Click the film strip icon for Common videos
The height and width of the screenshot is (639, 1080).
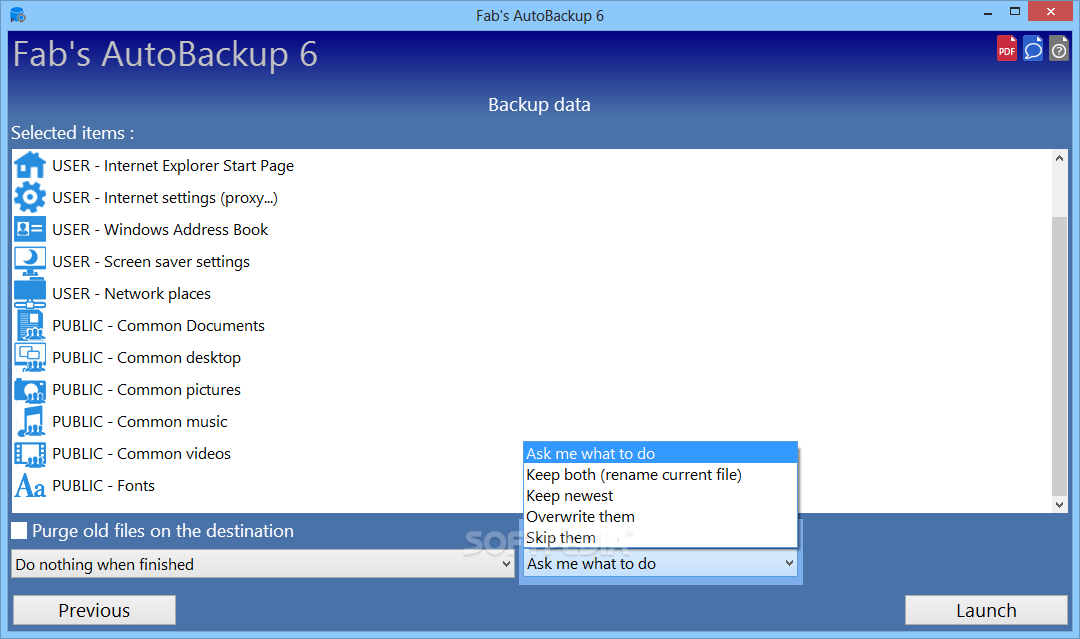[30, 454]
